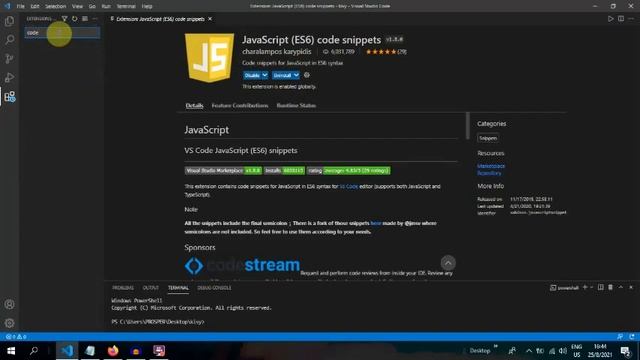This screenshot has height=360, width=640.
Task: Filter extensions with the funnel icon
Action: pos(64,19)
